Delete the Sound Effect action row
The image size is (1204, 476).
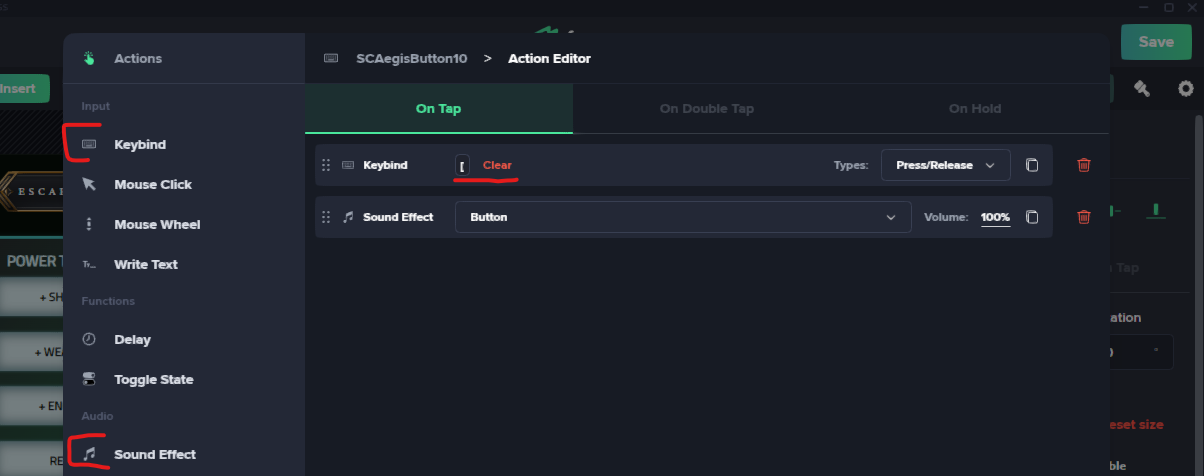(1084, 217)
